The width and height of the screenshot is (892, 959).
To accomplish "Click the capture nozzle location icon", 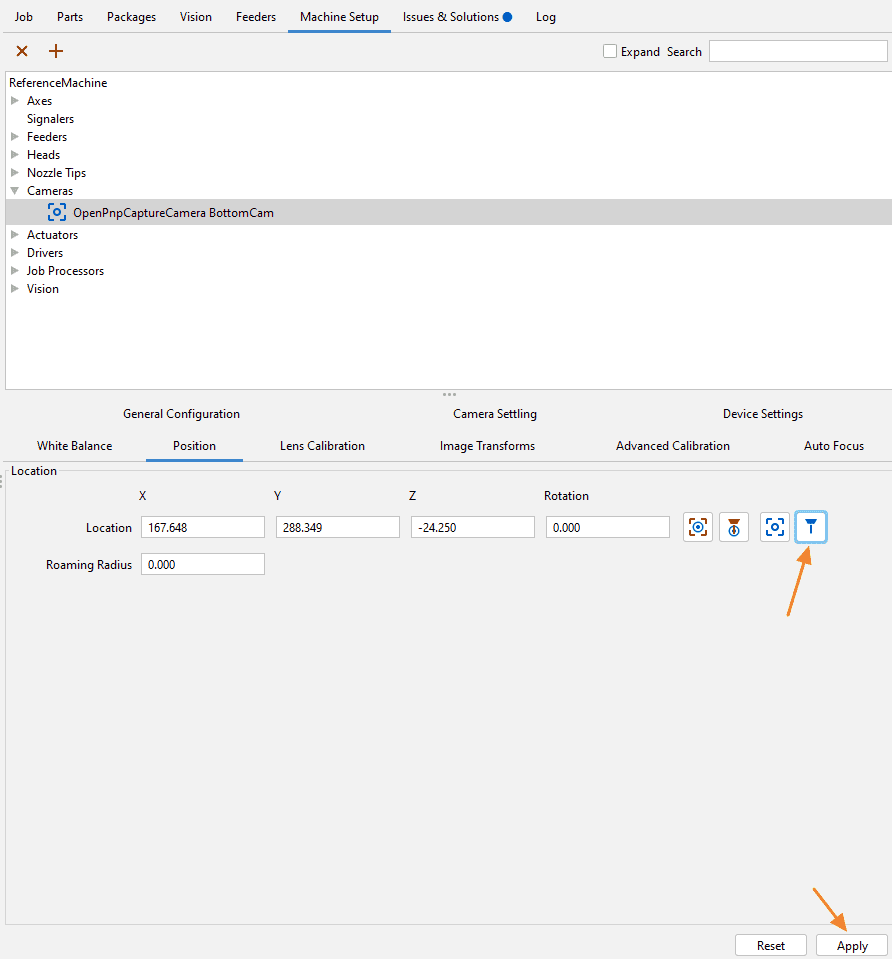I will 734,527.
